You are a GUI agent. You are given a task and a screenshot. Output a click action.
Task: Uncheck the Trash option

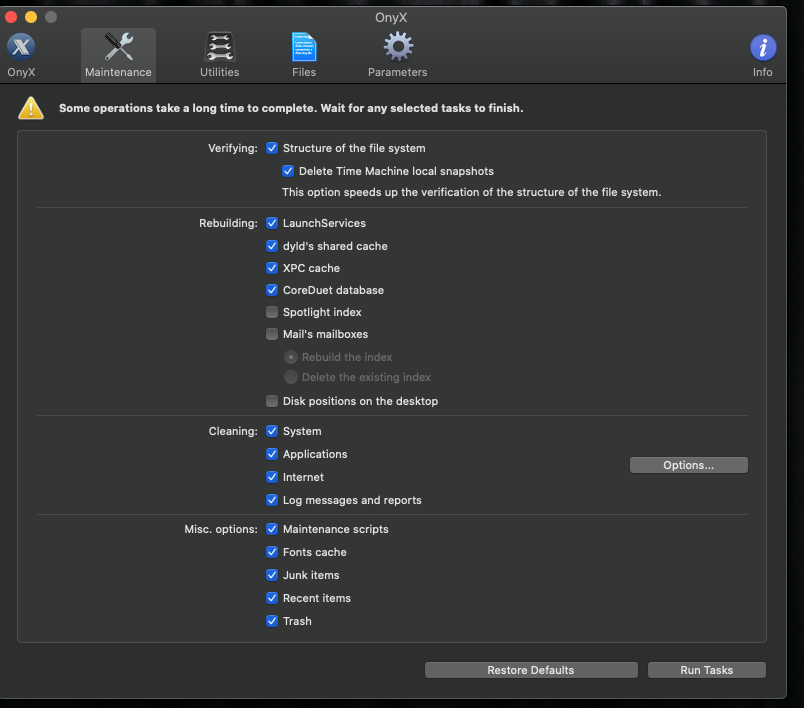pos(272,621)
